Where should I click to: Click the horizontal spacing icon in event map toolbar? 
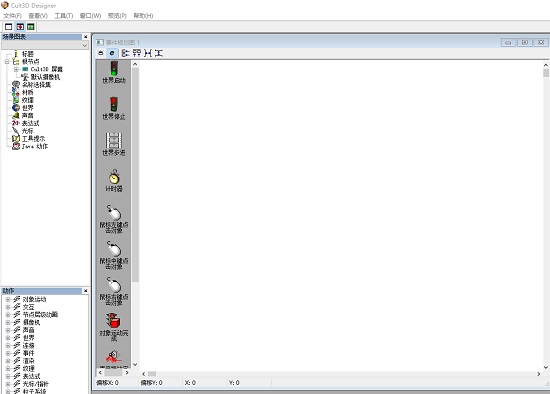[x=148, y=53]
